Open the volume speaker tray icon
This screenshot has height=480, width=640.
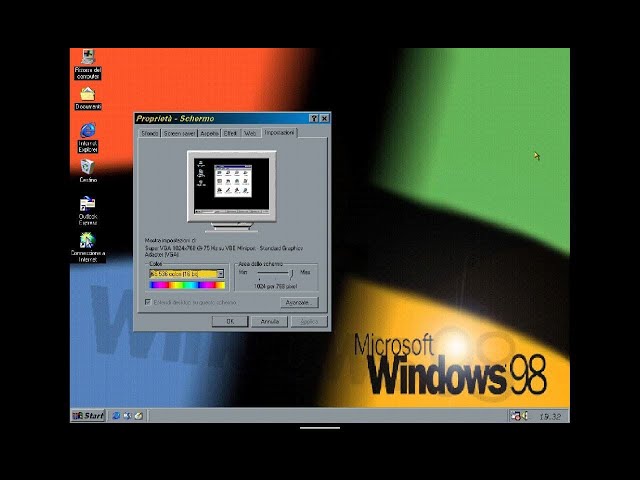525,416
